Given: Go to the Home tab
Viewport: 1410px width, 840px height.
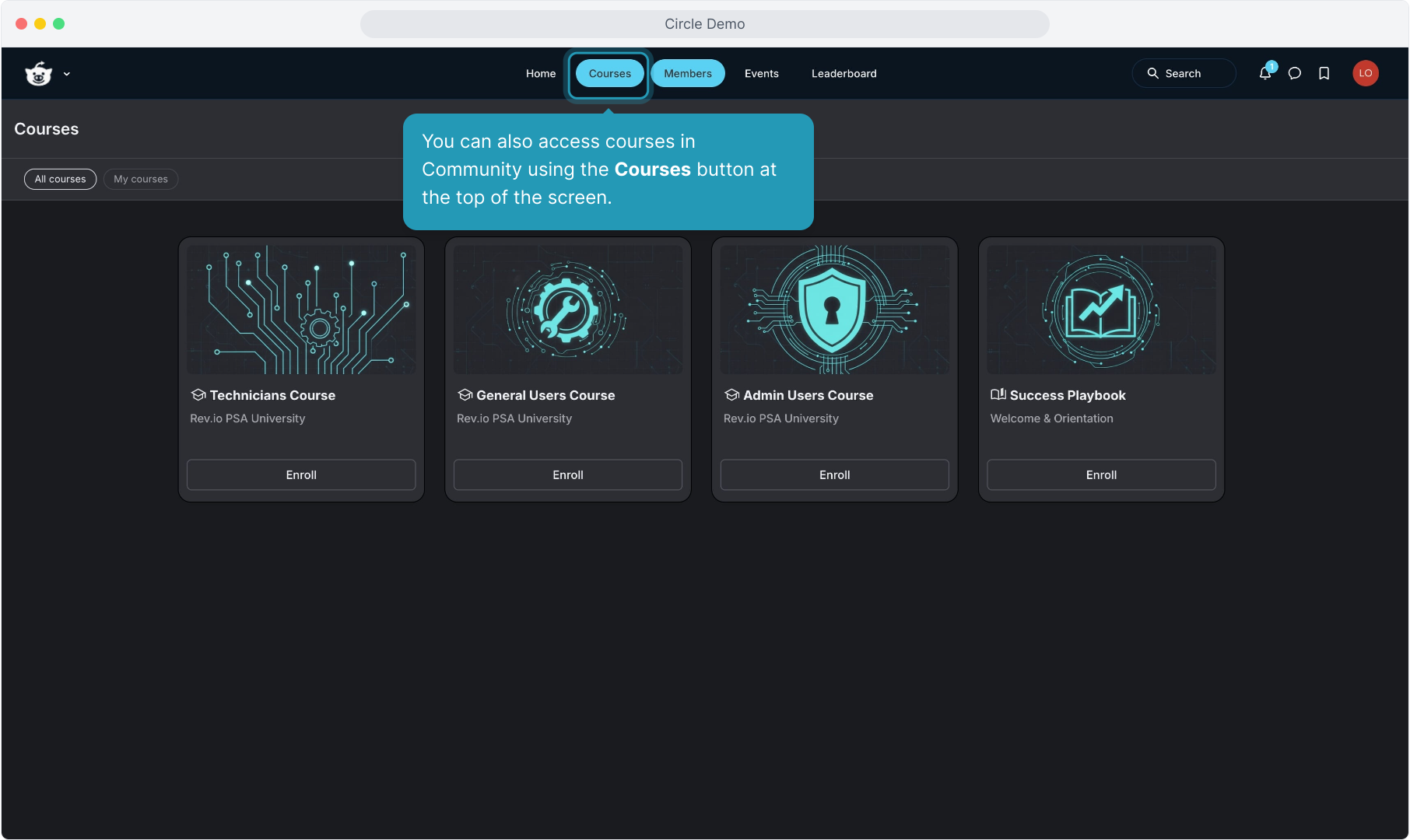Looking at the screenshot, I should [541, 73].
